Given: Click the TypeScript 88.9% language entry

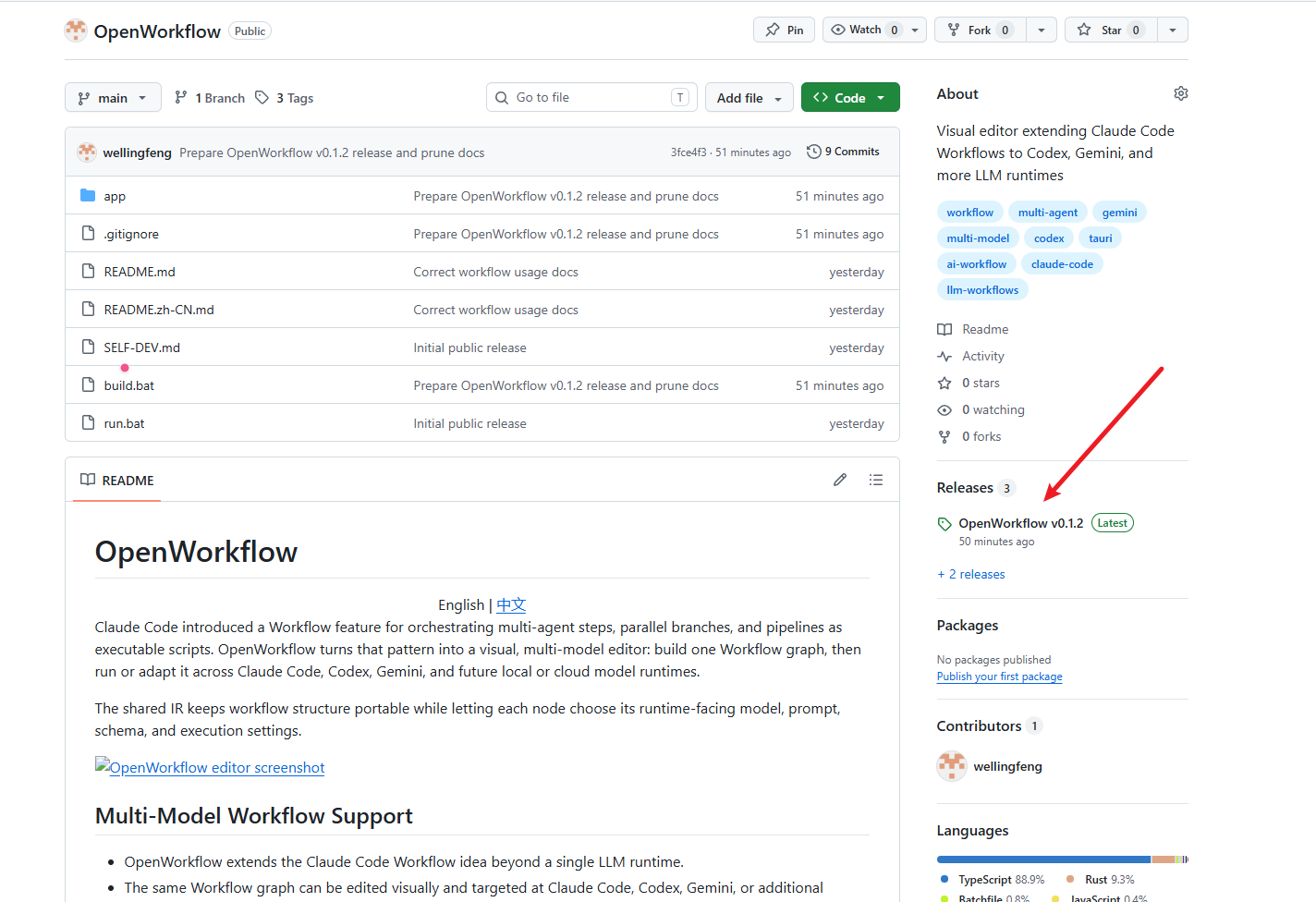Looking at the screenshot, I should [x=993, y=880].
